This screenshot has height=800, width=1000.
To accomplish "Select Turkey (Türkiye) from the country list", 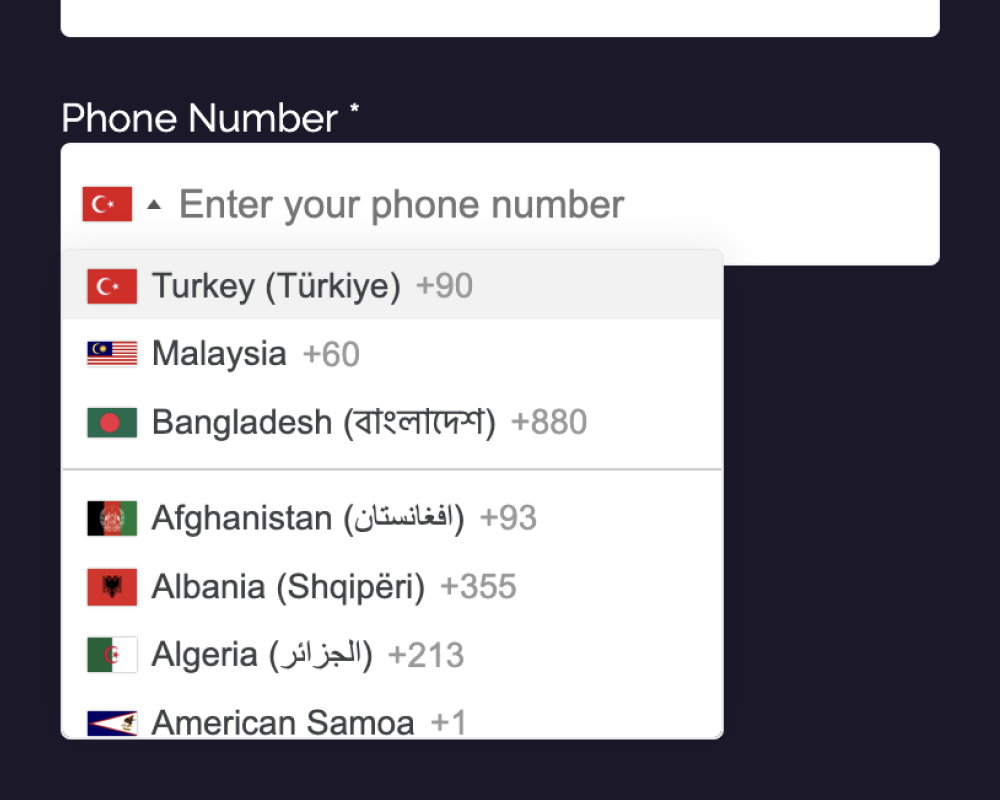I will [276, 287].
